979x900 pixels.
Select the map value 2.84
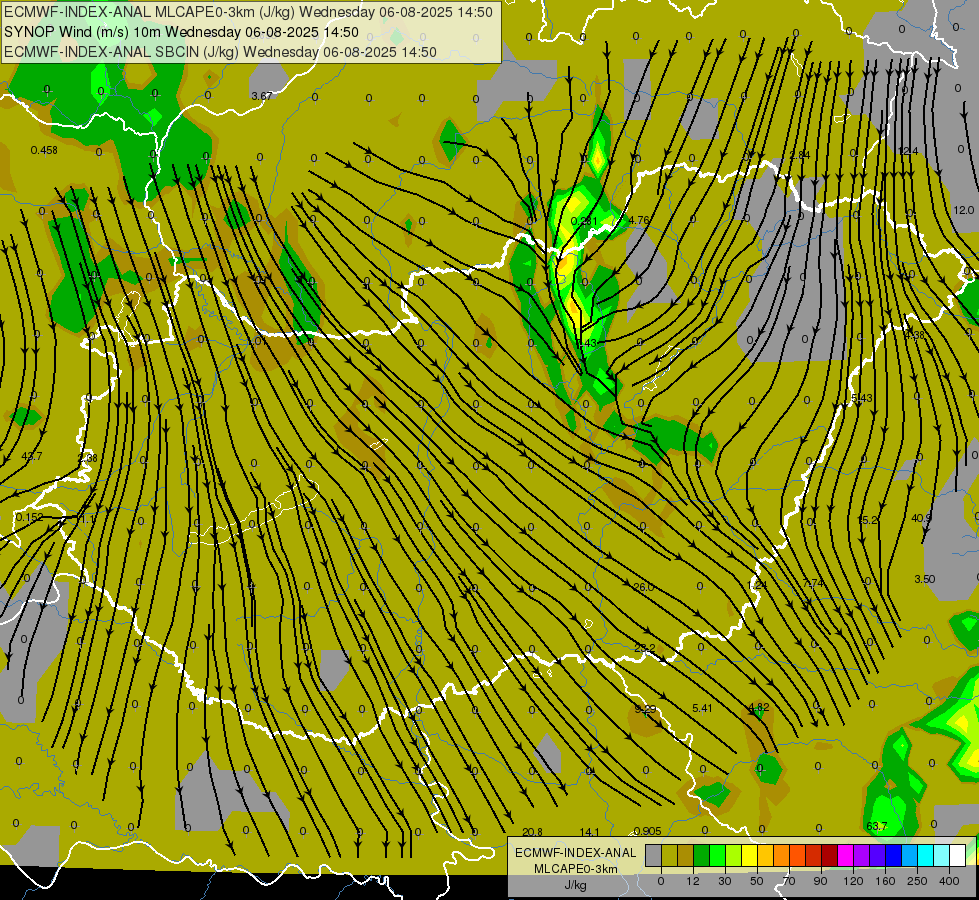[x=800, y=155]
